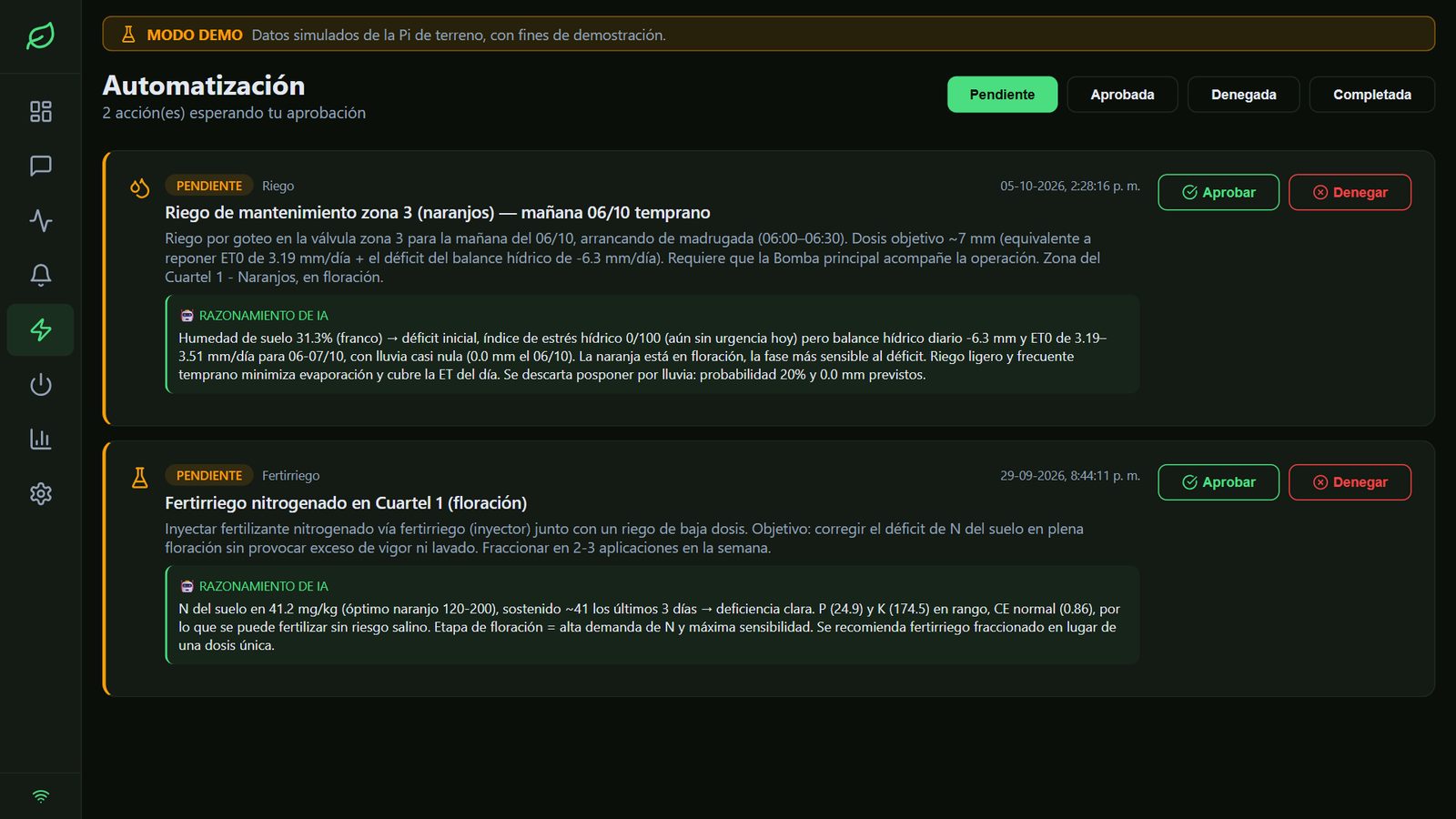
Task: Click the flask icon on Fertirriego card
Action: [139, 478]
